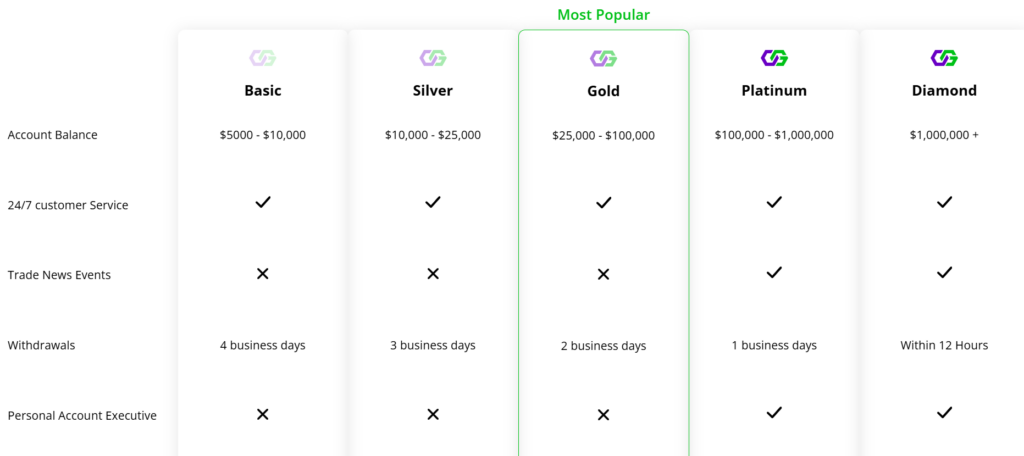Viewport: 1024px width, 456px height.
Task: Click Diamond's Personal Account Executive checkmark
Action: (944, 412)
